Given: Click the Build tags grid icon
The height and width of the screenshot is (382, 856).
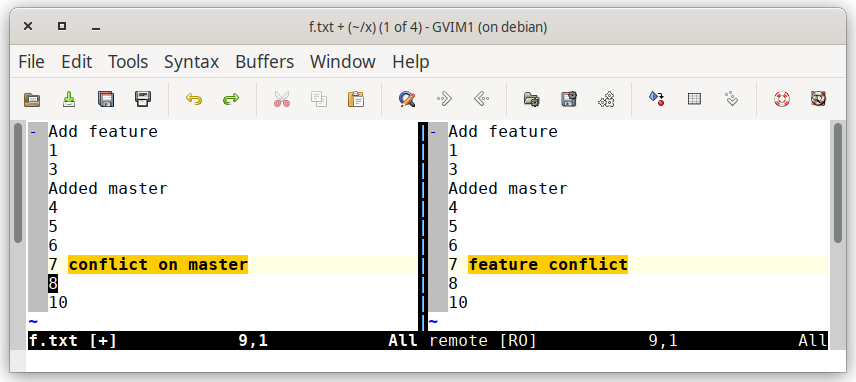Looking at the screenshot, I should pyautogui.click(x=694, y=99).
